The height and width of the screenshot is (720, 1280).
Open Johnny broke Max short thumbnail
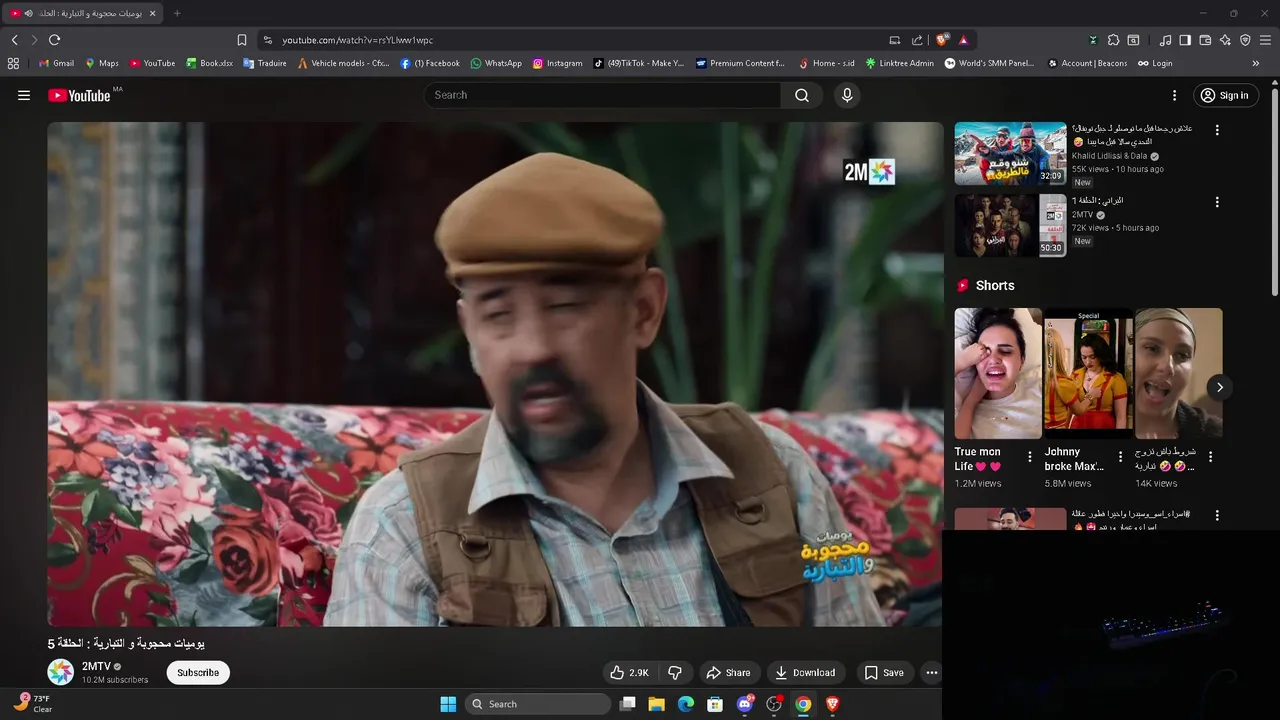coord(1088,373)
